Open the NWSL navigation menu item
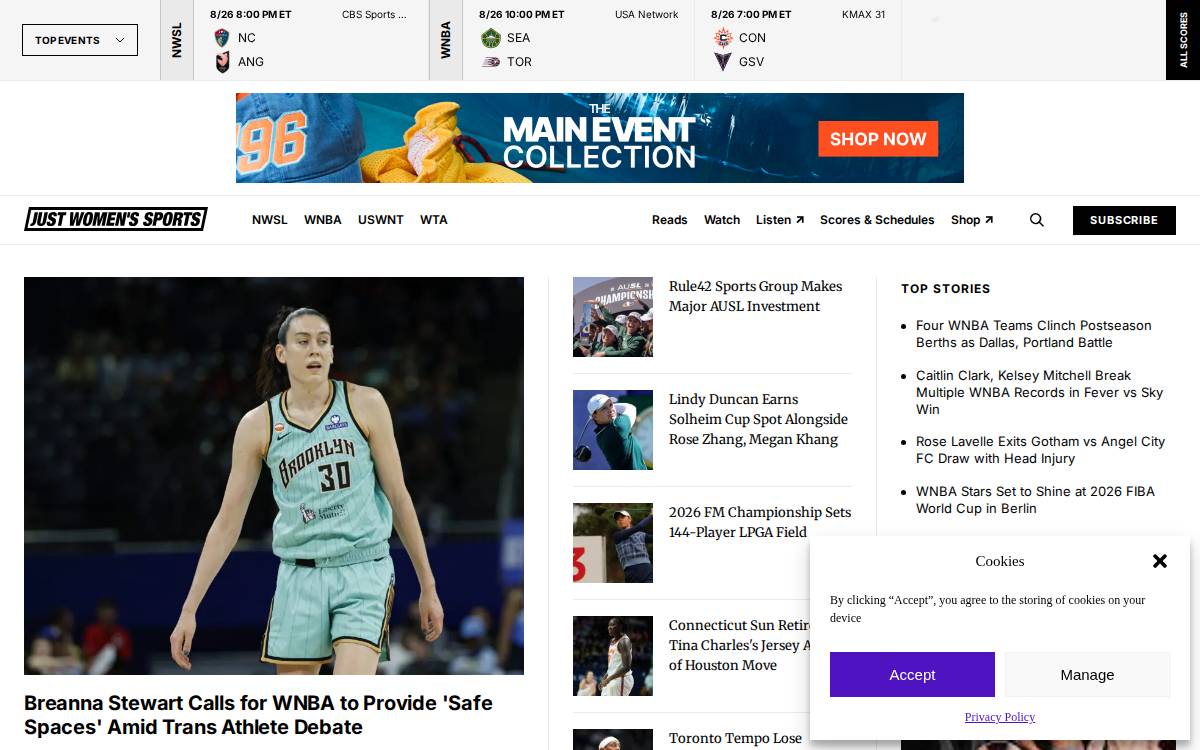 point(270,220)
